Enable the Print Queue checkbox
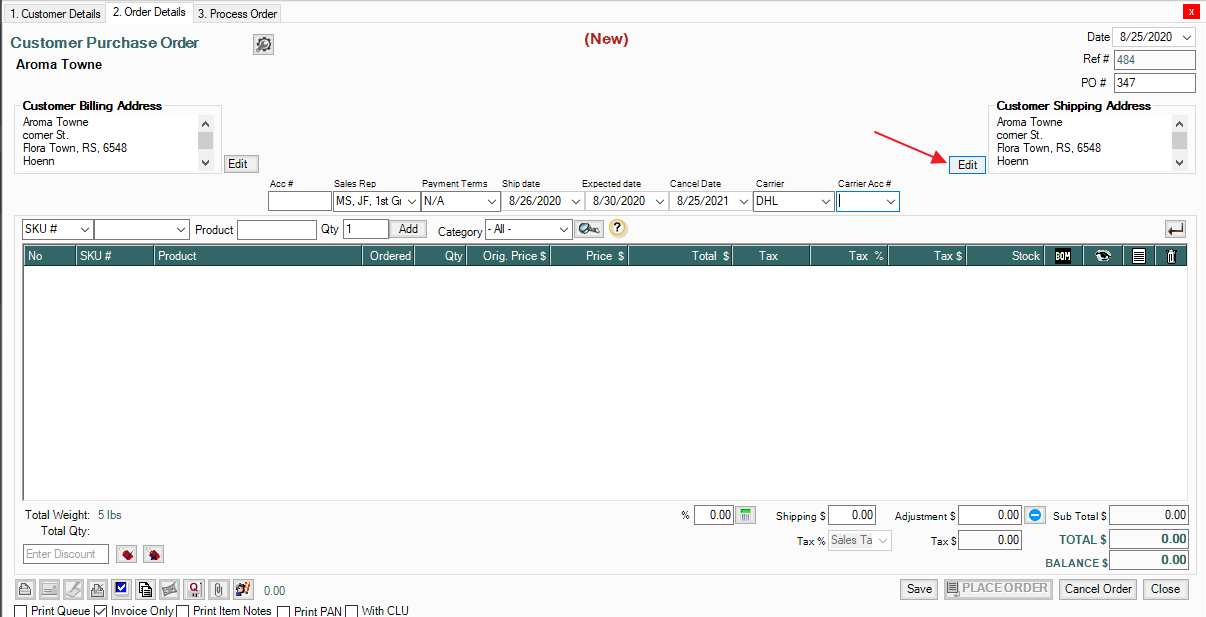This screenshot has height=617, width=1206. coord(21,611)
